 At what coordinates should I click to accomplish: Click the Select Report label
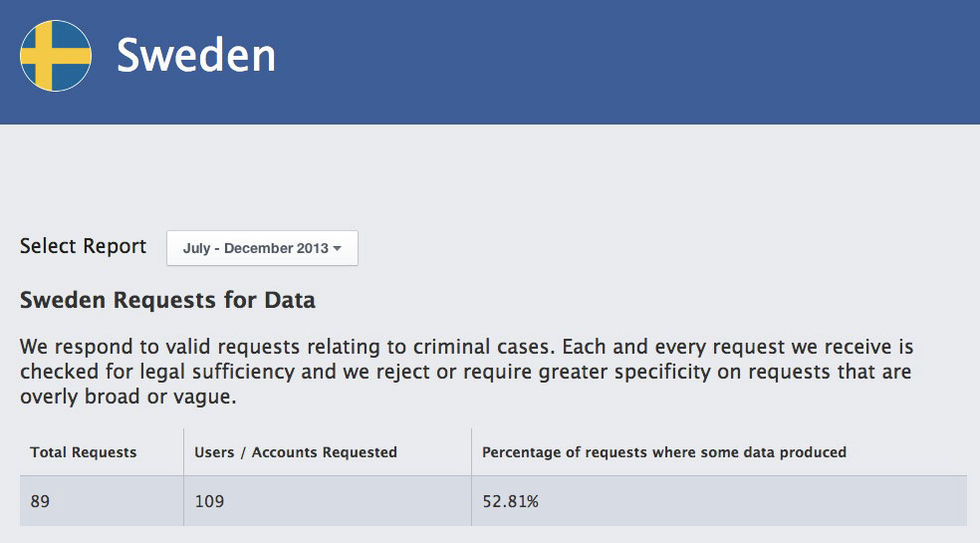point(83,247)
